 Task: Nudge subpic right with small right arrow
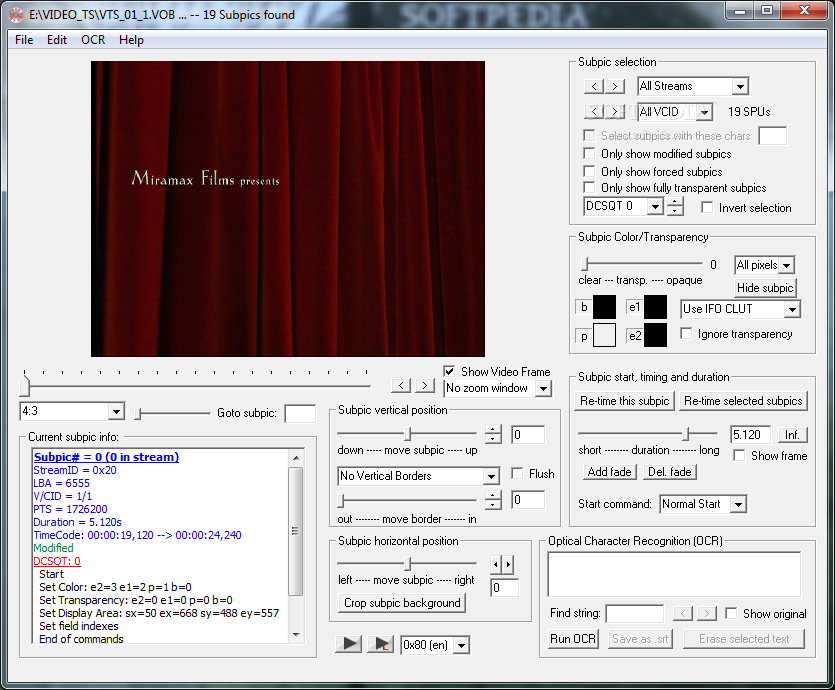(508, 564)
